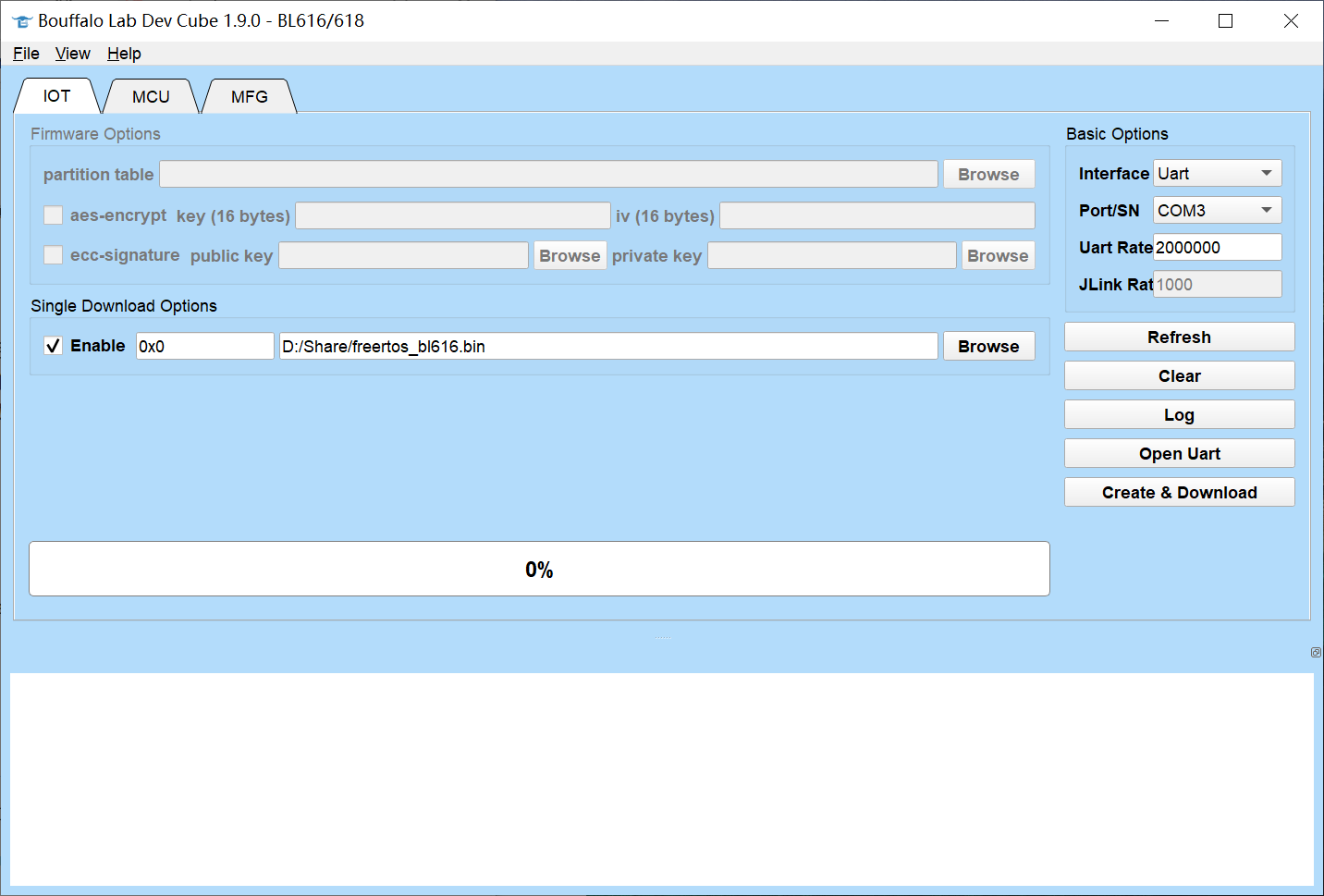
Task: Browse for the single download firmware file
Action: coord(988,347)
